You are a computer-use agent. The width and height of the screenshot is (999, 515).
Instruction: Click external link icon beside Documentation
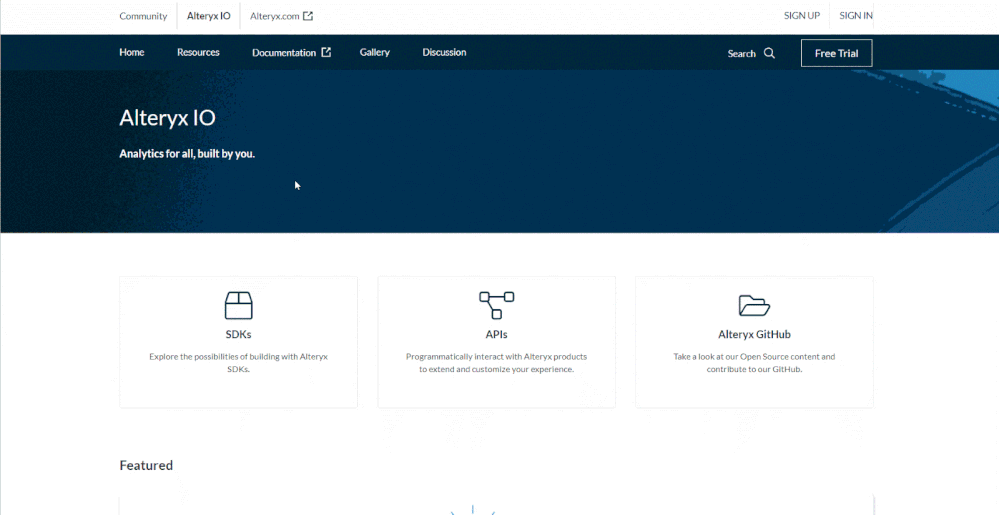click(326, 52)
